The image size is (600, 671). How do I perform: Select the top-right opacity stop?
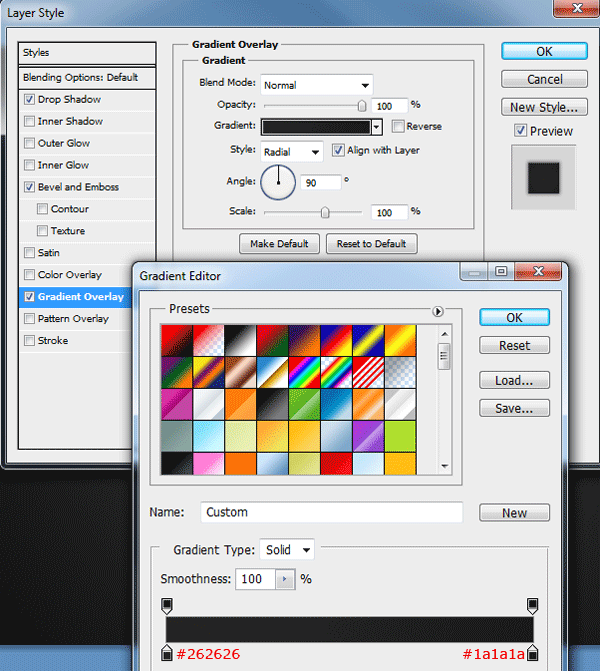point(532,606)
